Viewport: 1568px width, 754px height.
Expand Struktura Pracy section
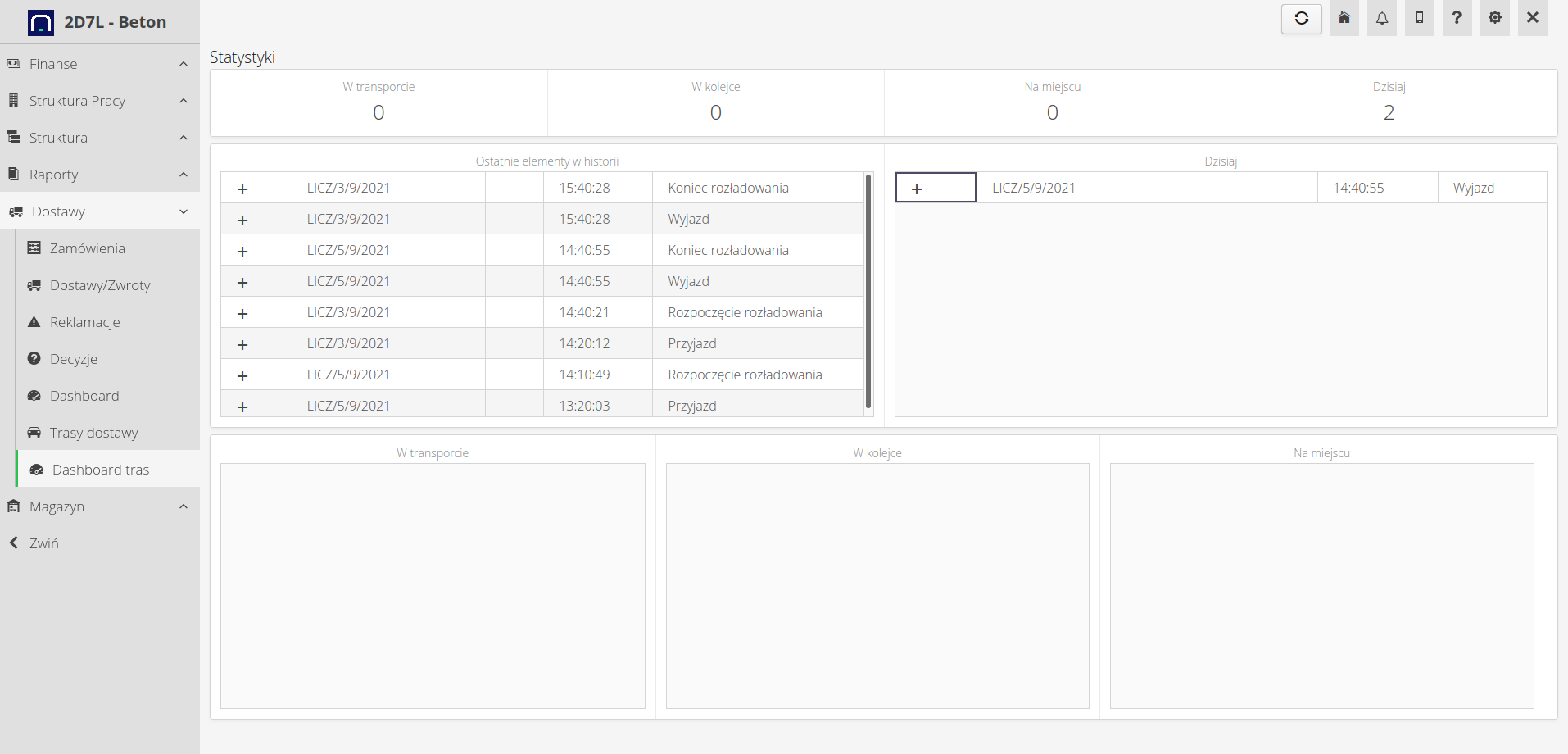pyautogui.click(x=184, y=101)
